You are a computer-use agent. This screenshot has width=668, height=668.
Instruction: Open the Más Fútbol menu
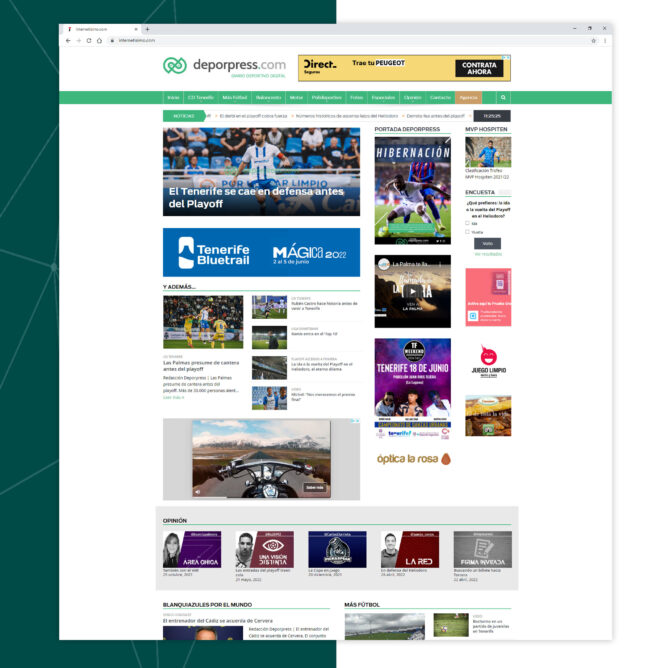coord(234,98)
